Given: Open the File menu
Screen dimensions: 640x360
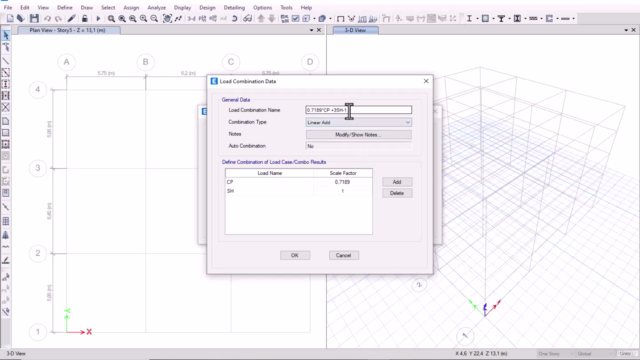Looking at the screenshot, I should 8,7.
